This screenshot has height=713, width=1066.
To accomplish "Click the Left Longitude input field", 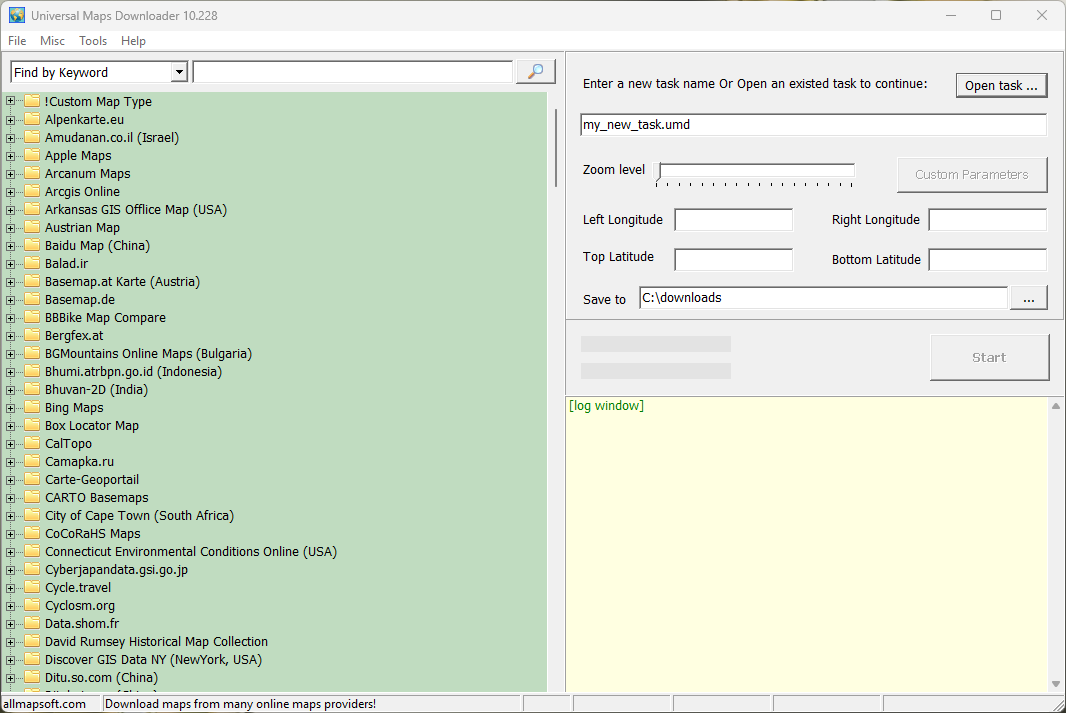I will click(734, 220).
